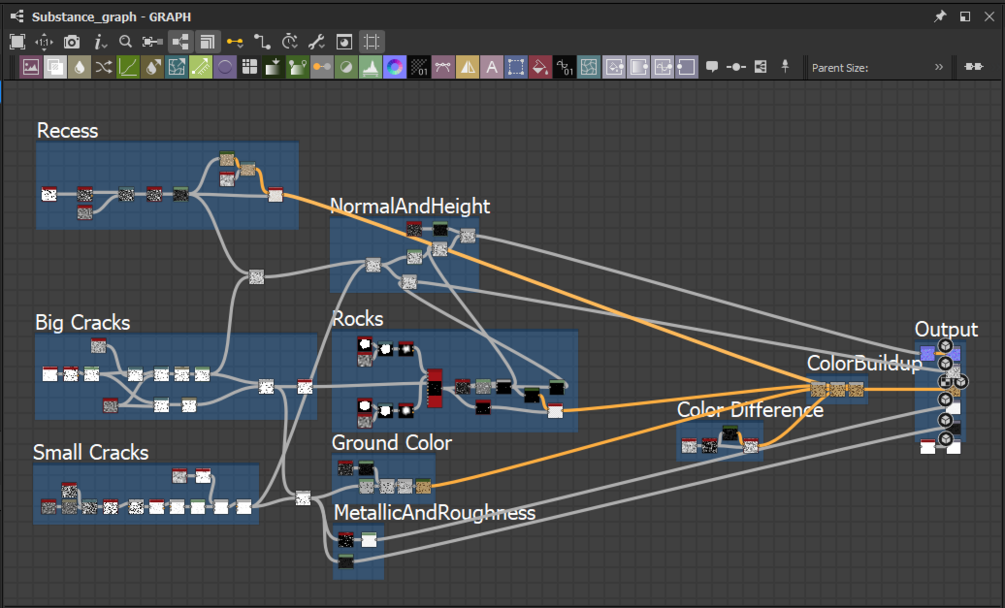The height and width of the screenshot is (608, 1005).
Task: Select the tall red node in Rocks frame
Action: pos(435,388)
